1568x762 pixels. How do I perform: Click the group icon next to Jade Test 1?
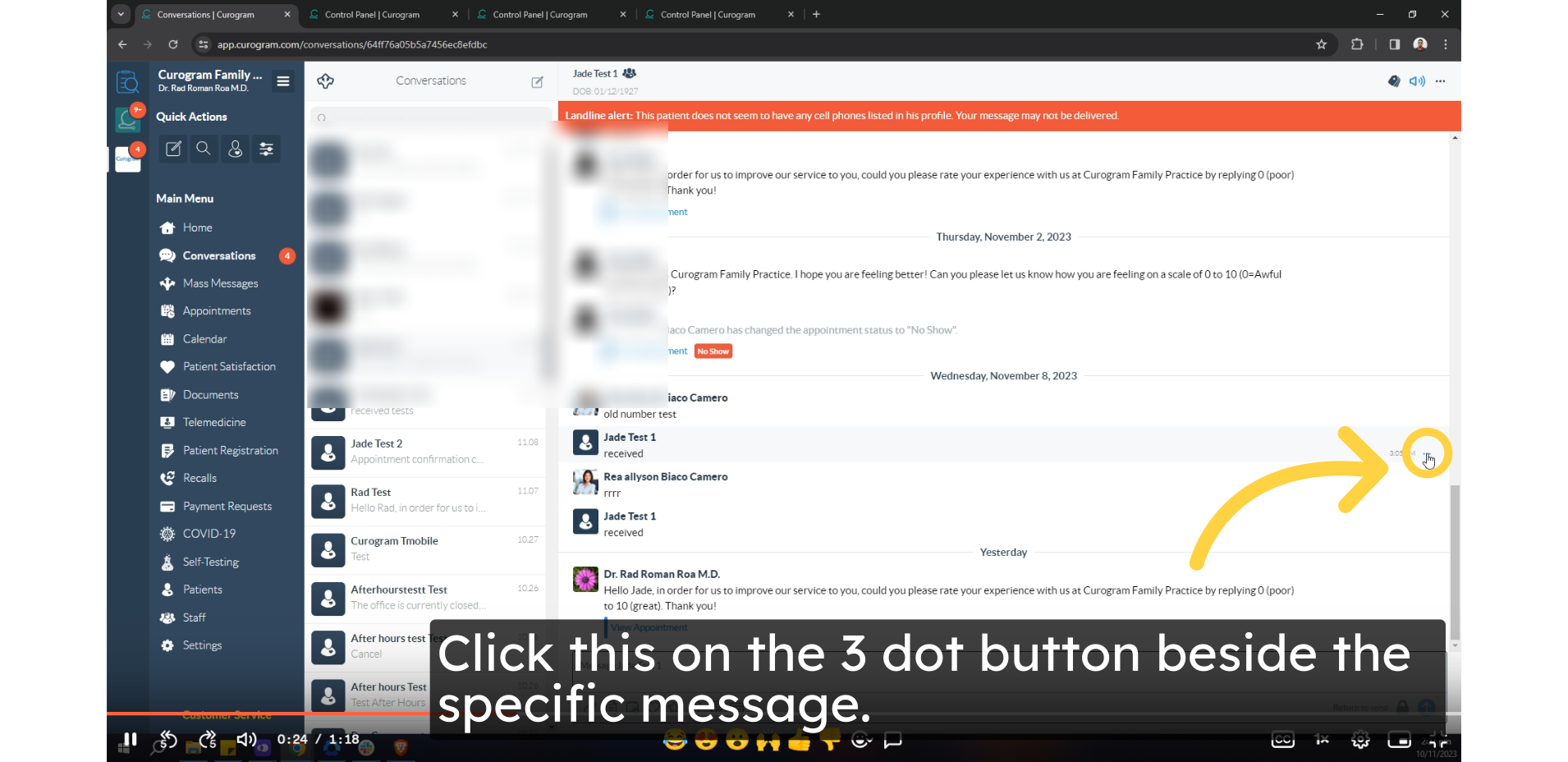(630, 73)
